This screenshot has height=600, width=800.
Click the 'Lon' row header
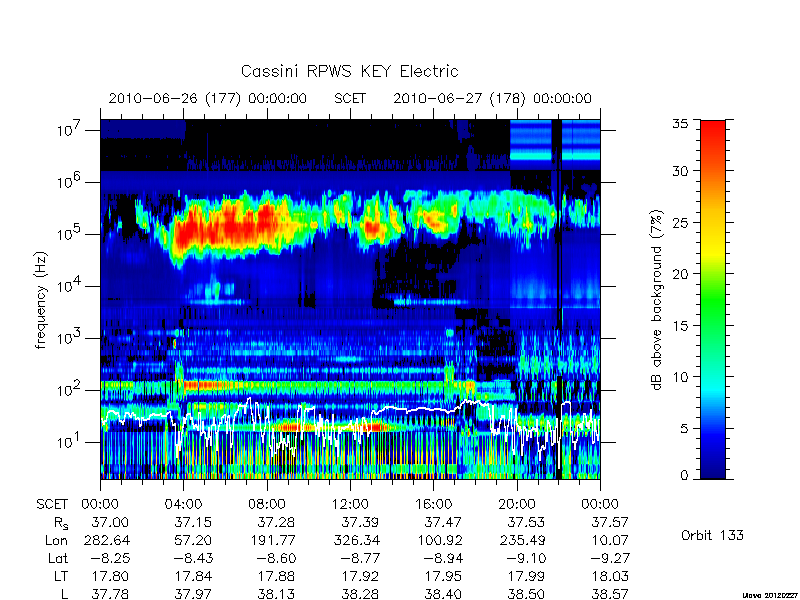(x=56, y=540)
